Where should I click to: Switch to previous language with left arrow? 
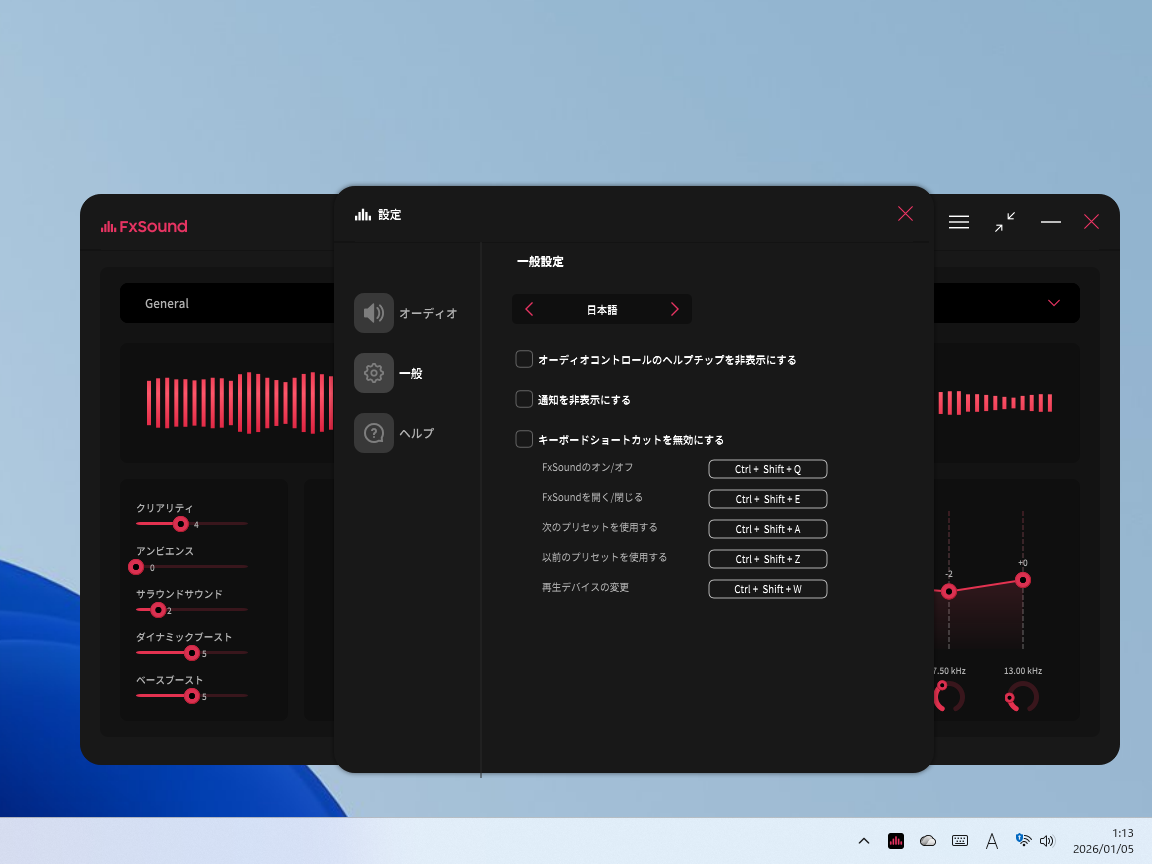[529, 309]
